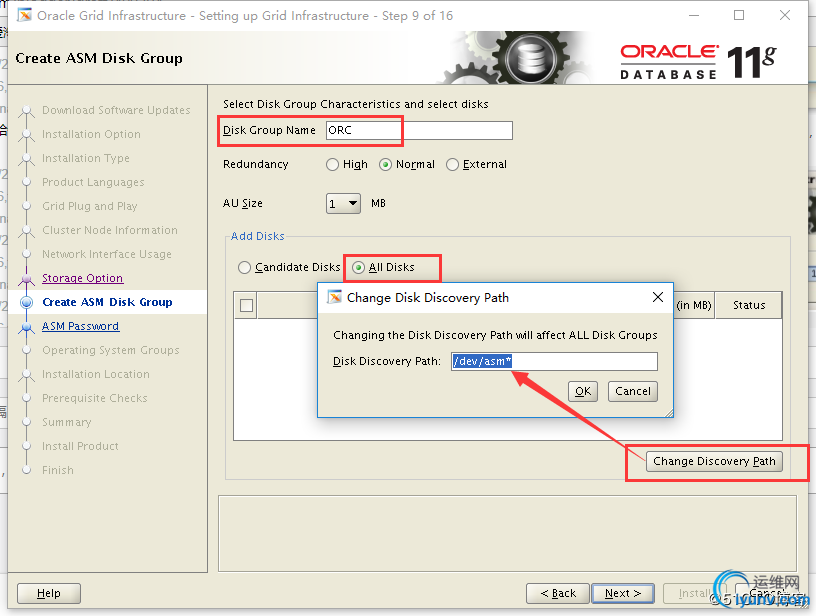Click Installation Option step
Viewport: 816px width, 616px height.
[x=91, y=134]
